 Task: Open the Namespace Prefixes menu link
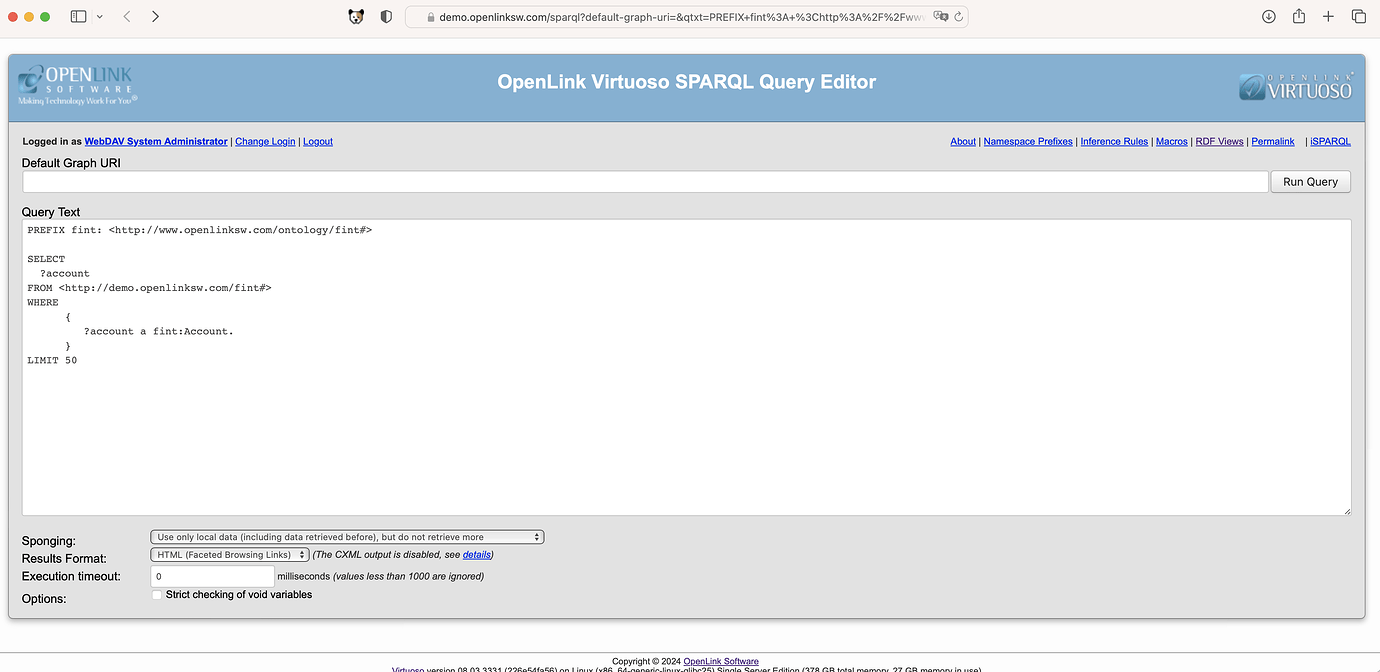1028,142
